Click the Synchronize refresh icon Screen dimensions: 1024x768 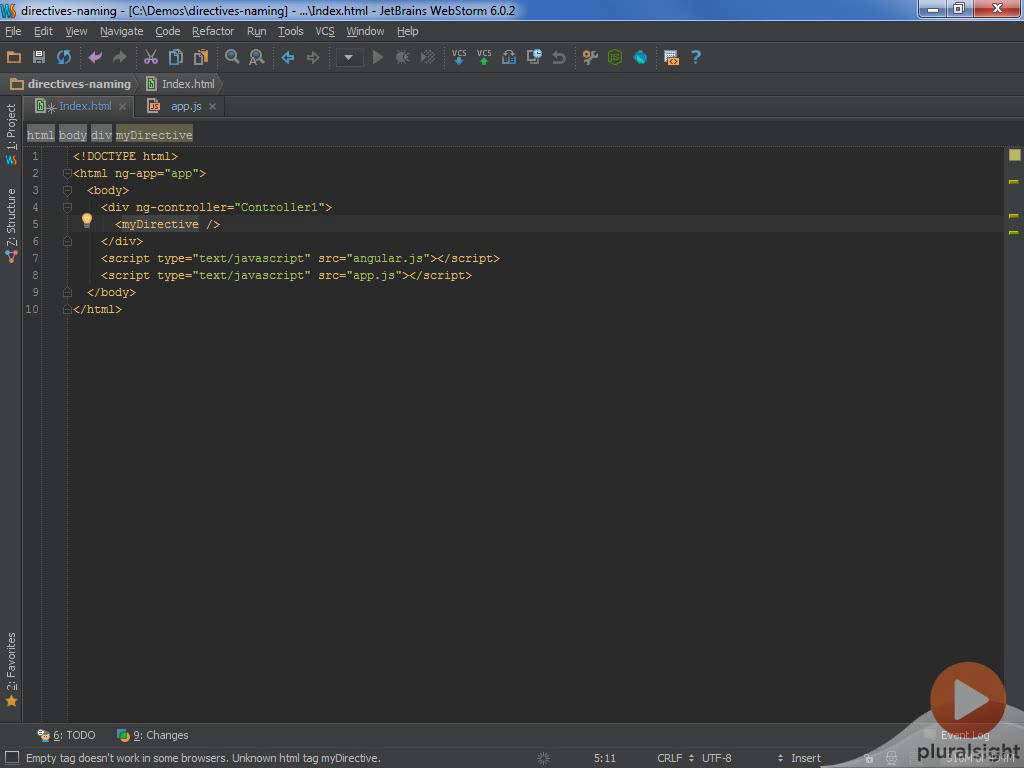tap(63, 57)
